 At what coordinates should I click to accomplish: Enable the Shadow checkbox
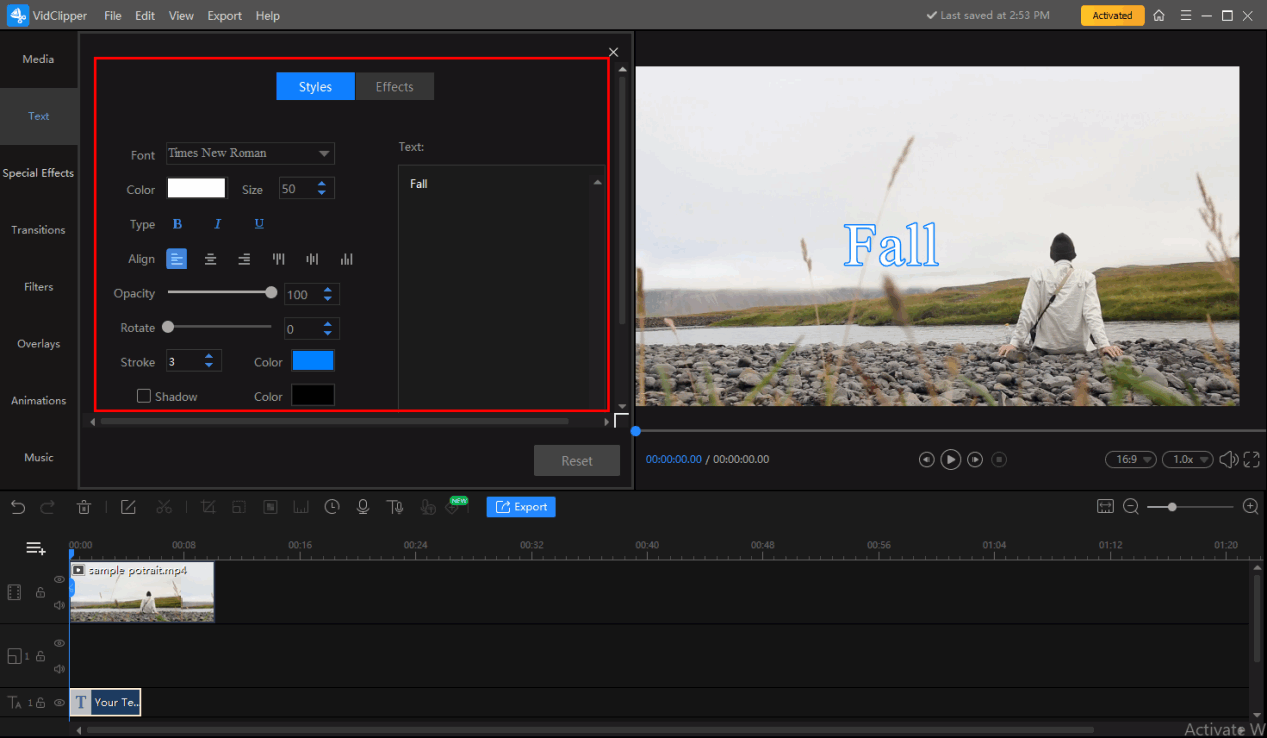(144, 396)
